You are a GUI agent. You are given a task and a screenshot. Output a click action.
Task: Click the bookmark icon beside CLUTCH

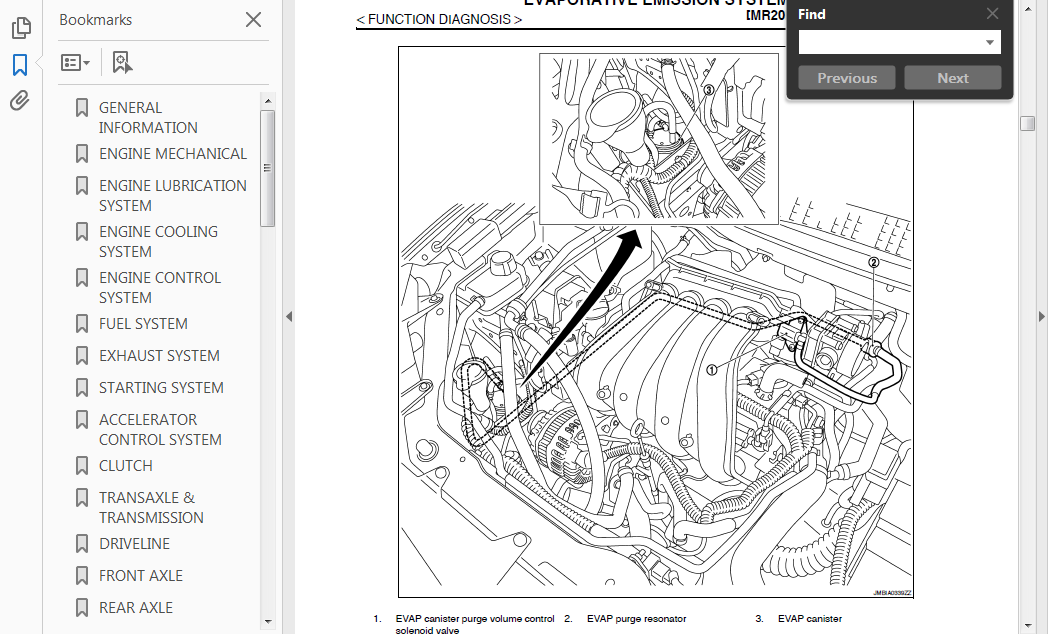pos(82,466)
